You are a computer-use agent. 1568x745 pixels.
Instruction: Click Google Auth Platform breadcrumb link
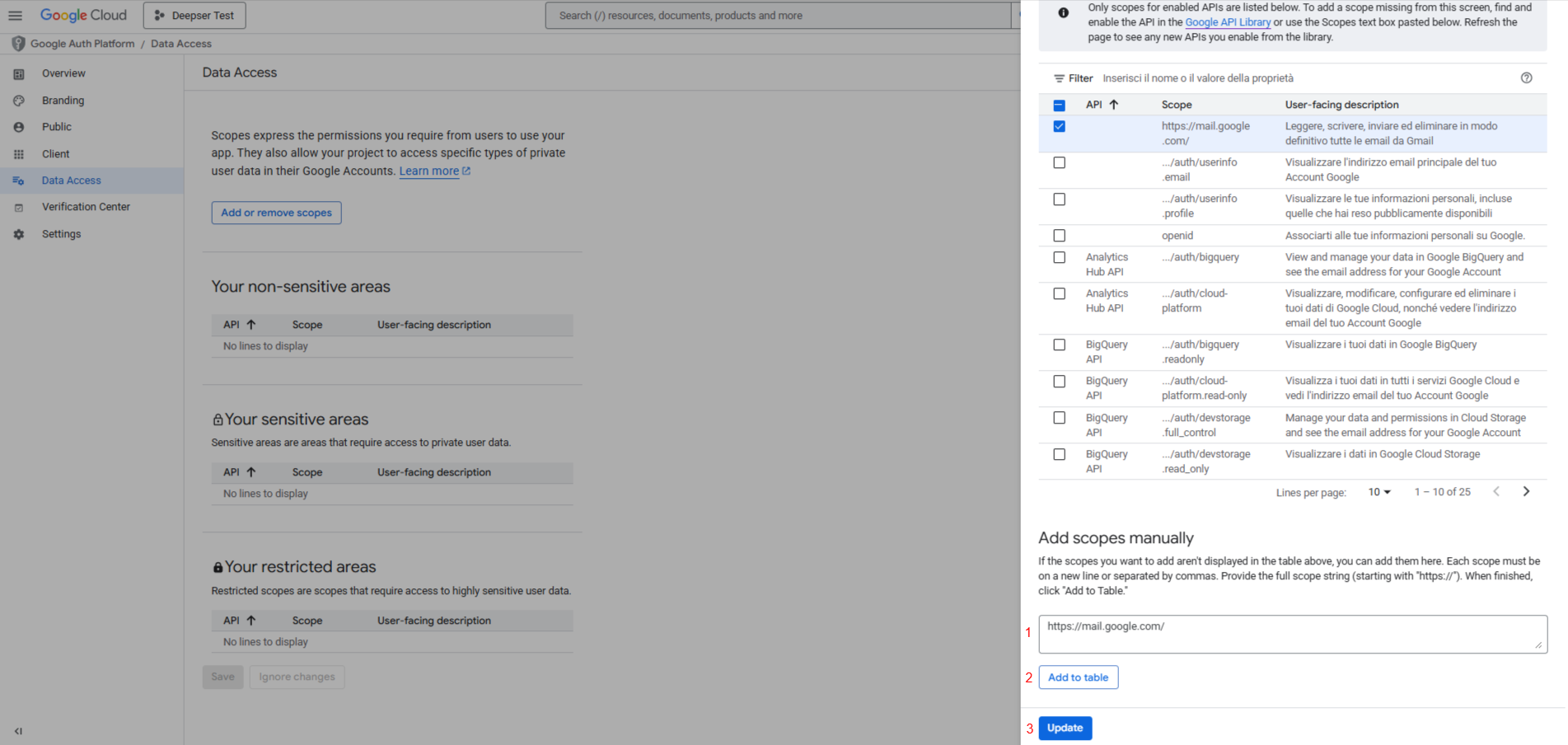pyautogui.click(x=82, y=44)
